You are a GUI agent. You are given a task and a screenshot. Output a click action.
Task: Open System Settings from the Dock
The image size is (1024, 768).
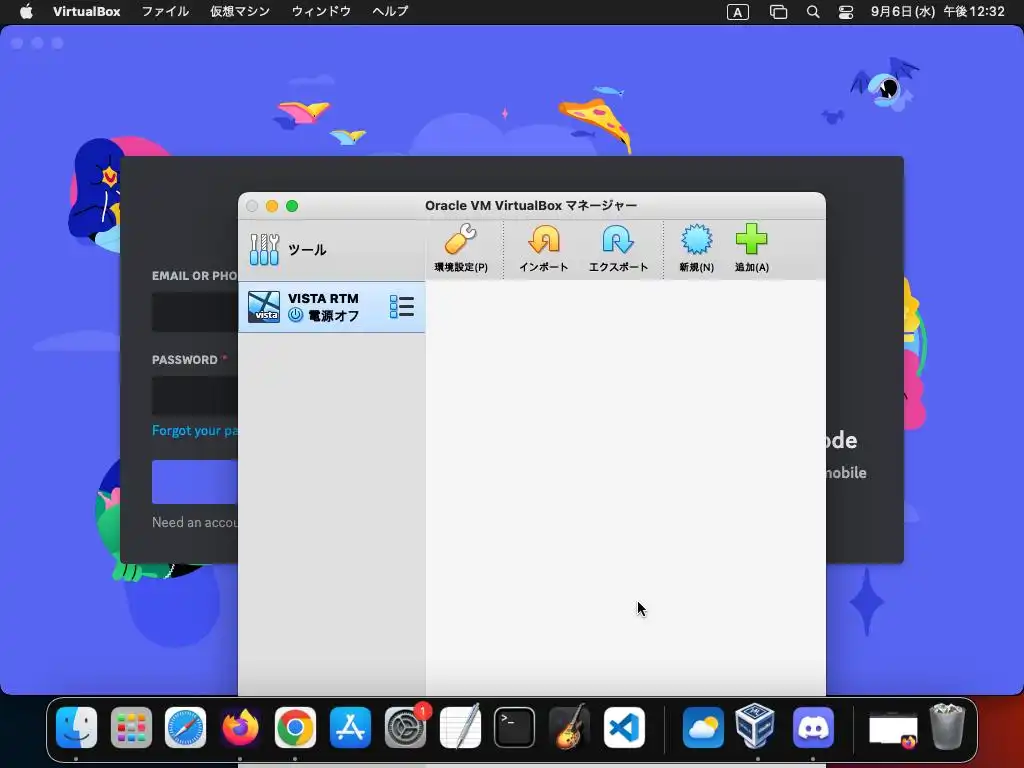point(406,727)
